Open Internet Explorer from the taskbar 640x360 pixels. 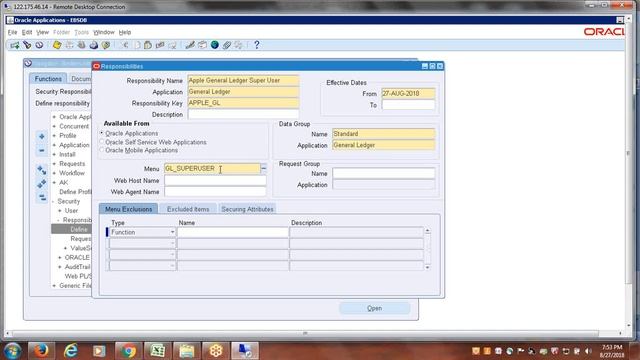70,350
